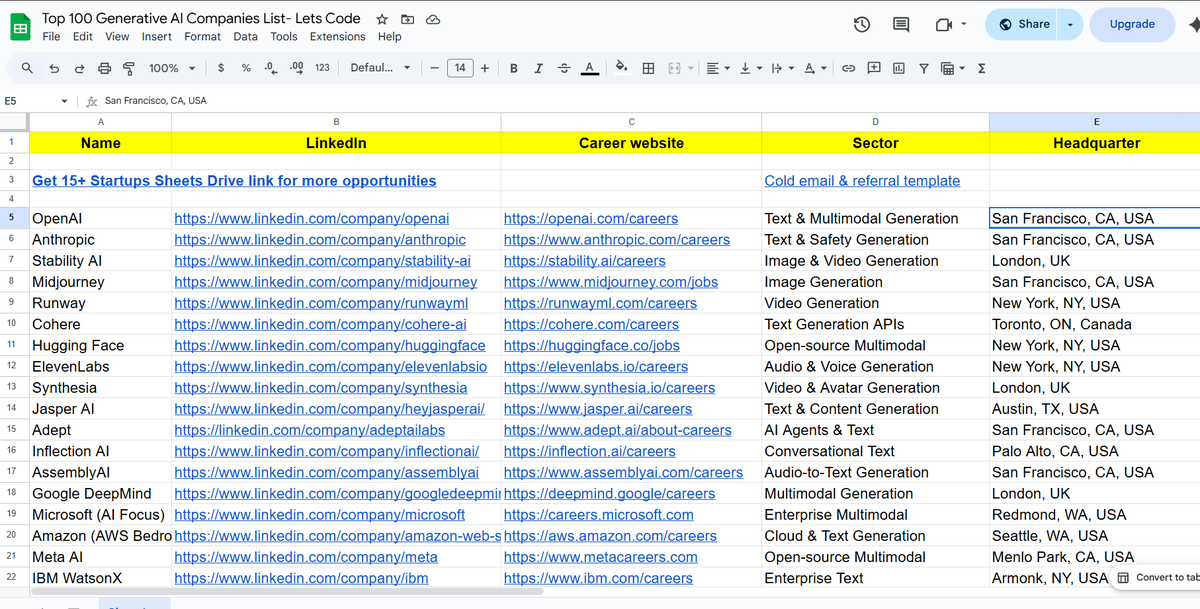Click the insert chart icon
Viewport: 1200px width, 609px height.
click(898, 68)
